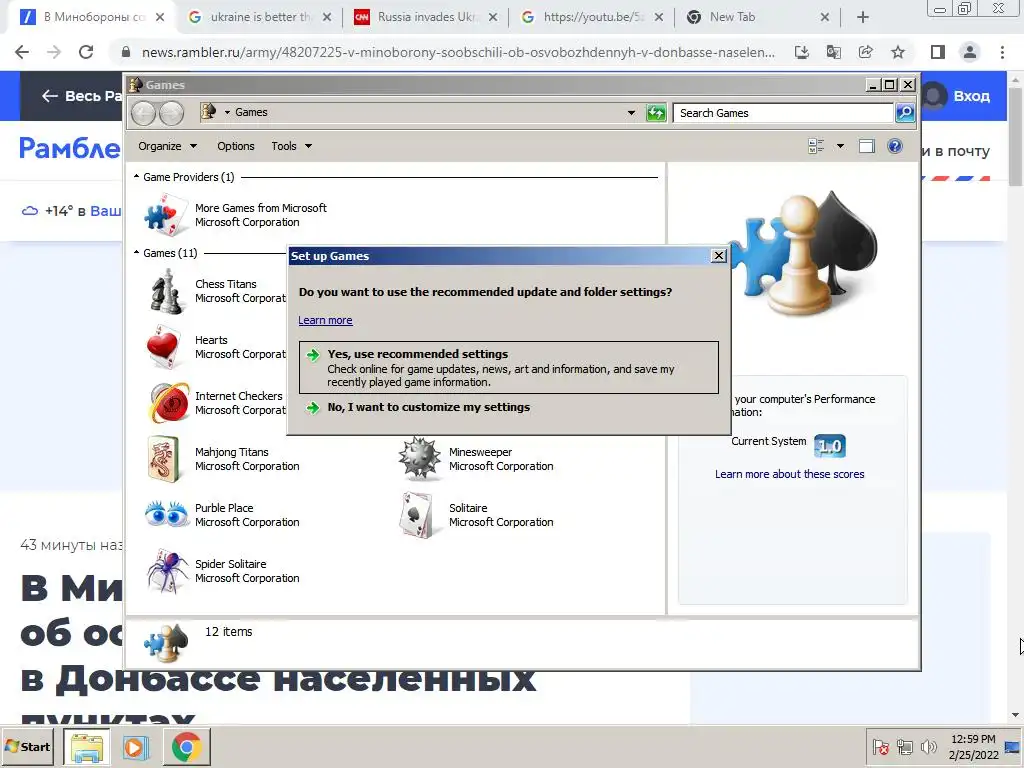This screenshot has height=768, width=1024.
Task: Change the view with the views icon
Action: 816,146
